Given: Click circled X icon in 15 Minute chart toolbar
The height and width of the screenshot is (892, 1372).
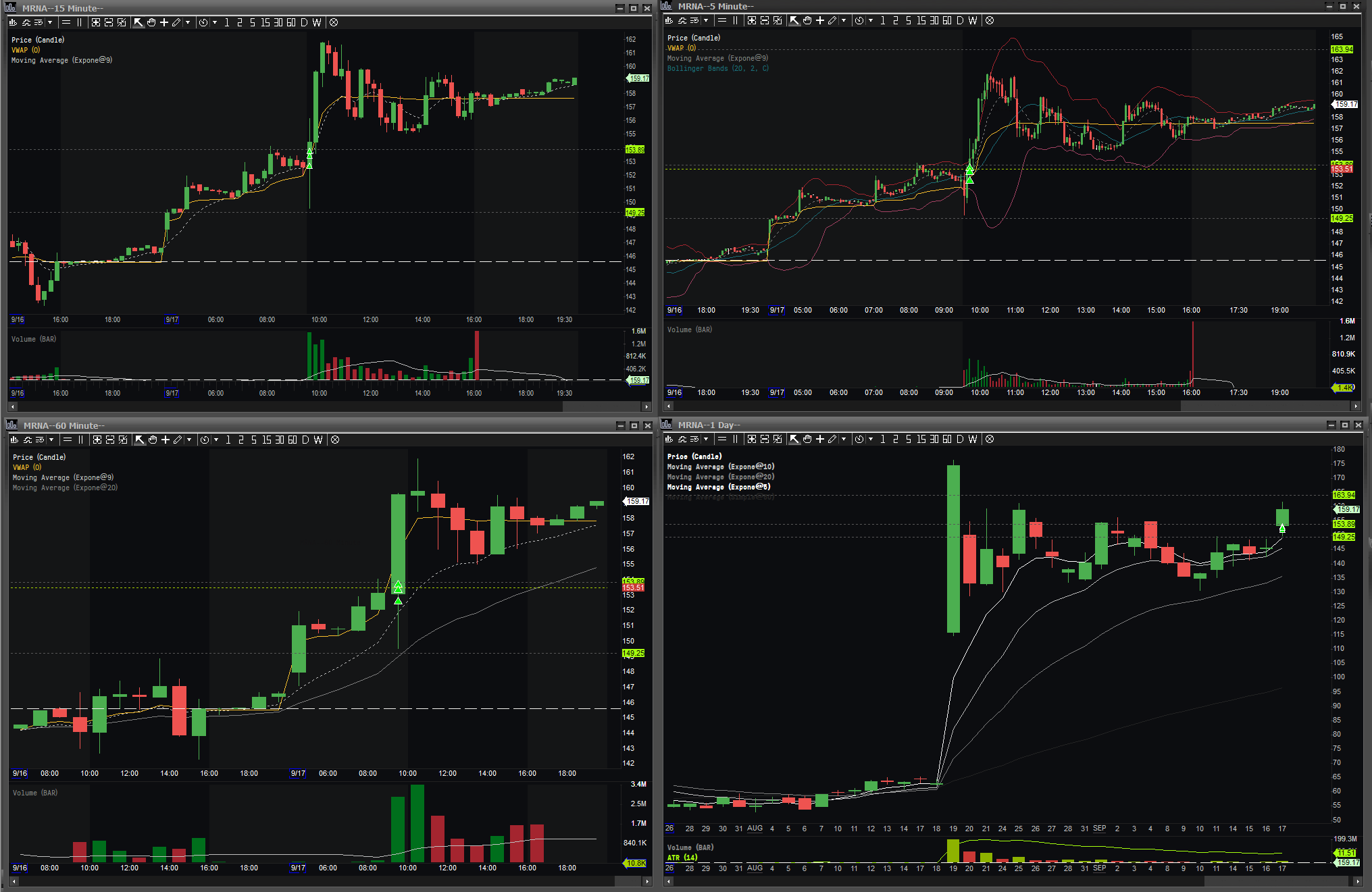Looking at the screenshot, I should pyautogui.click(x=334, y=22).
